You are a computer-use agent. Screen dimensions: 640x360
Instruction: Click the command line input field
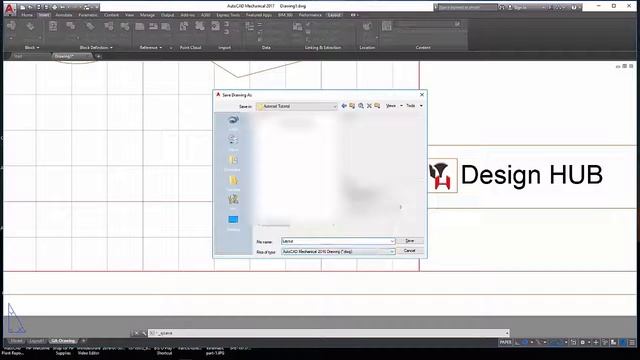(329, 333)
